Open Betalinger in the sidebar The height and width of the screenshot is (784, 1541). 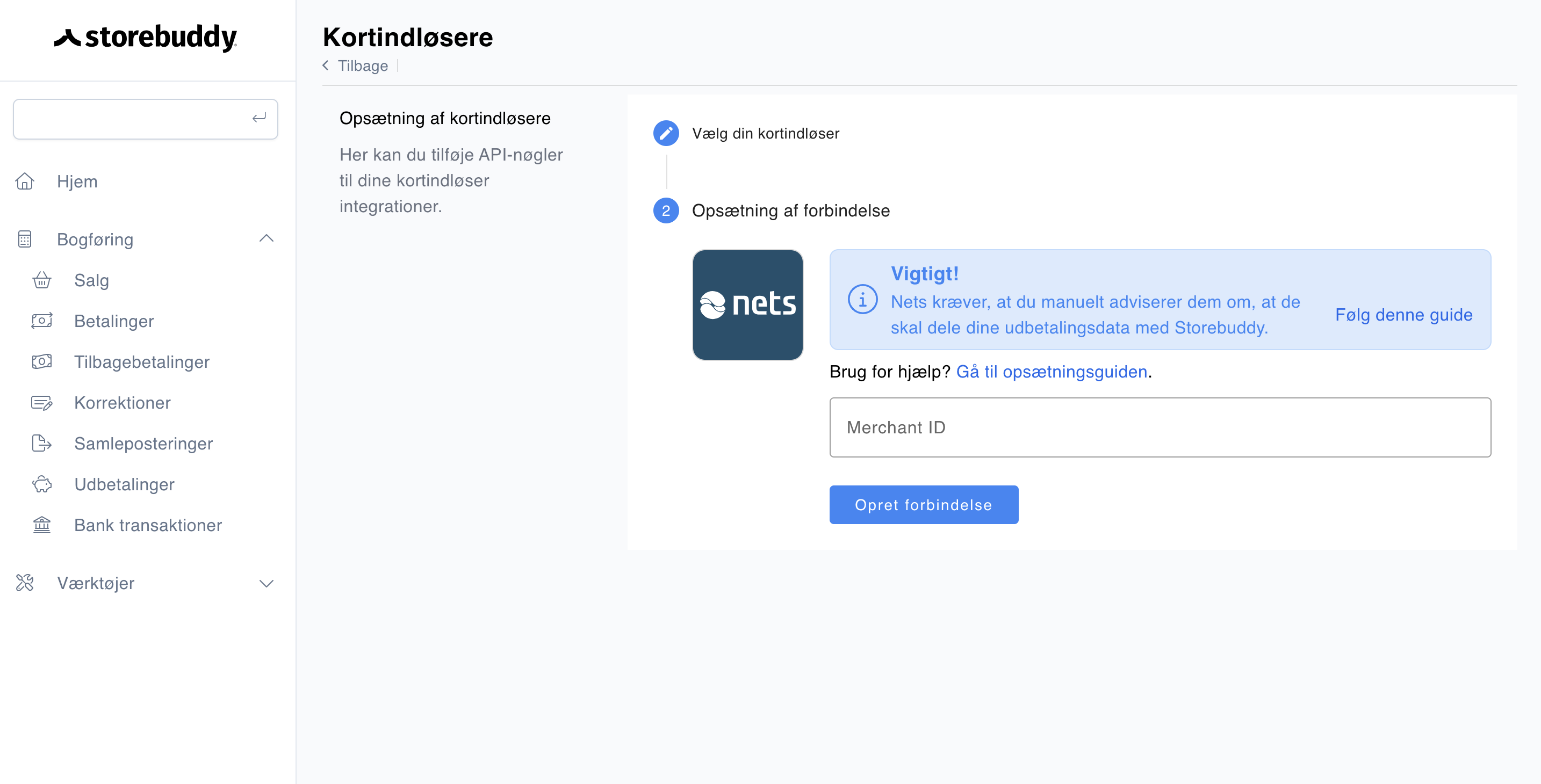click(114, 321)
